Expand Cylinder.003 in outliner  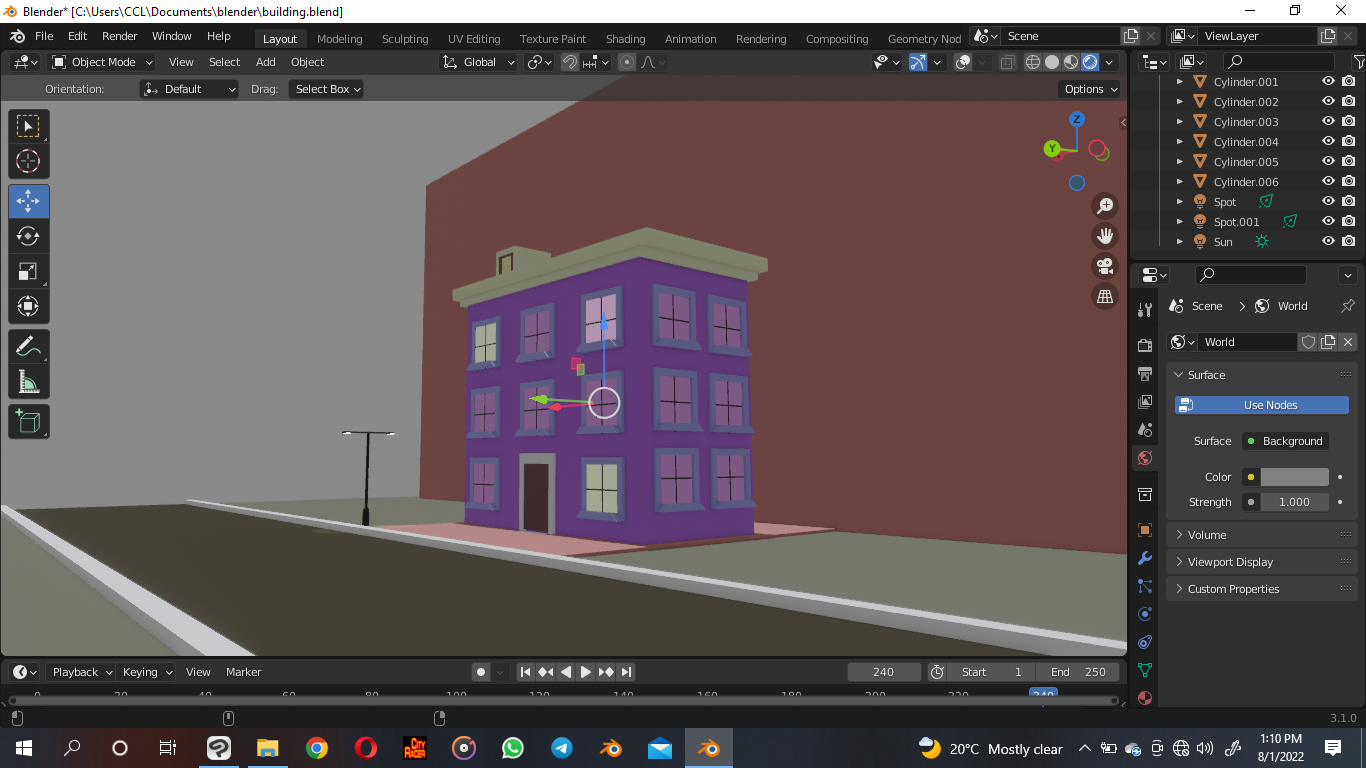click(1180, 122)
